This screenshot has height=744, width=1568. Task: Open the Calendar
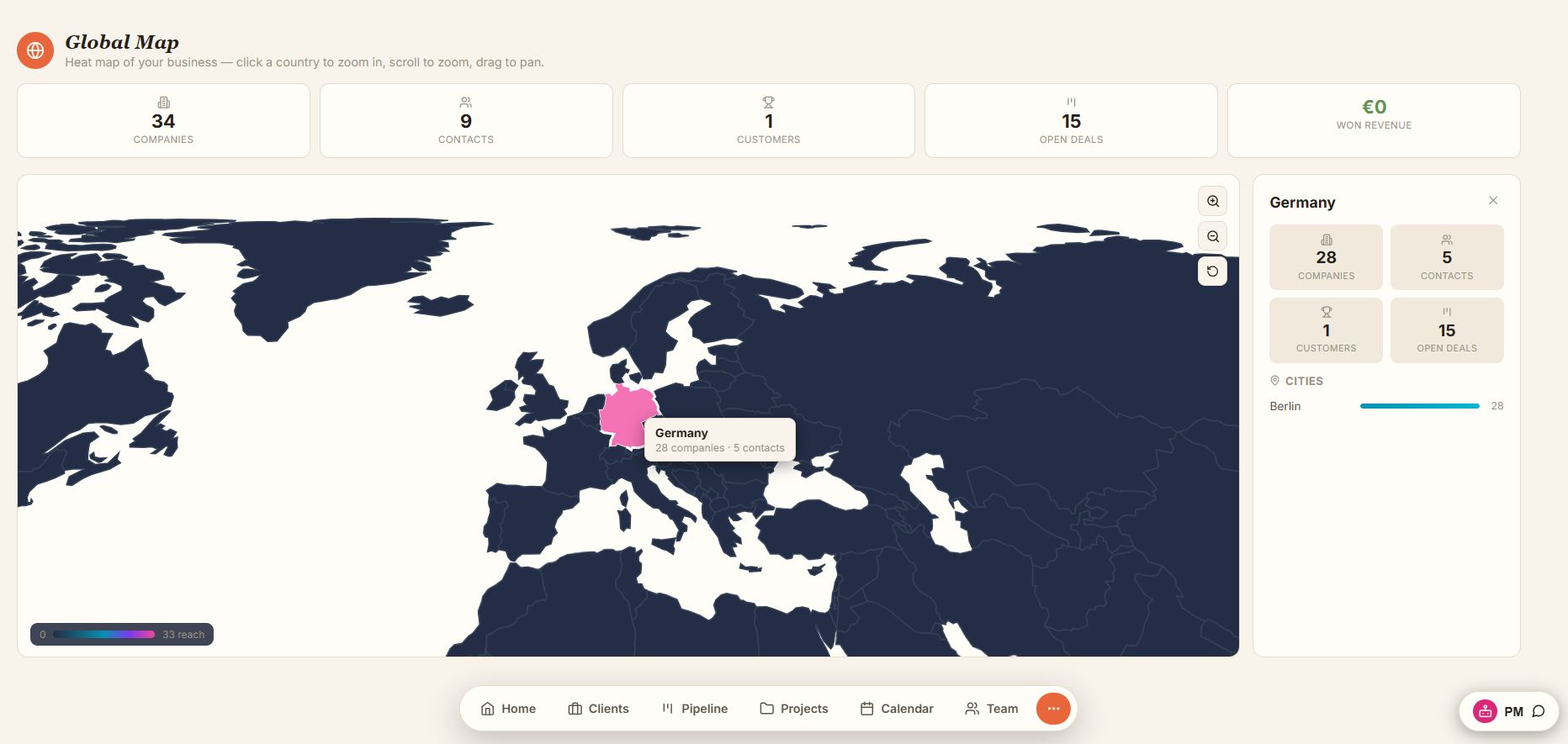point(897,709)
